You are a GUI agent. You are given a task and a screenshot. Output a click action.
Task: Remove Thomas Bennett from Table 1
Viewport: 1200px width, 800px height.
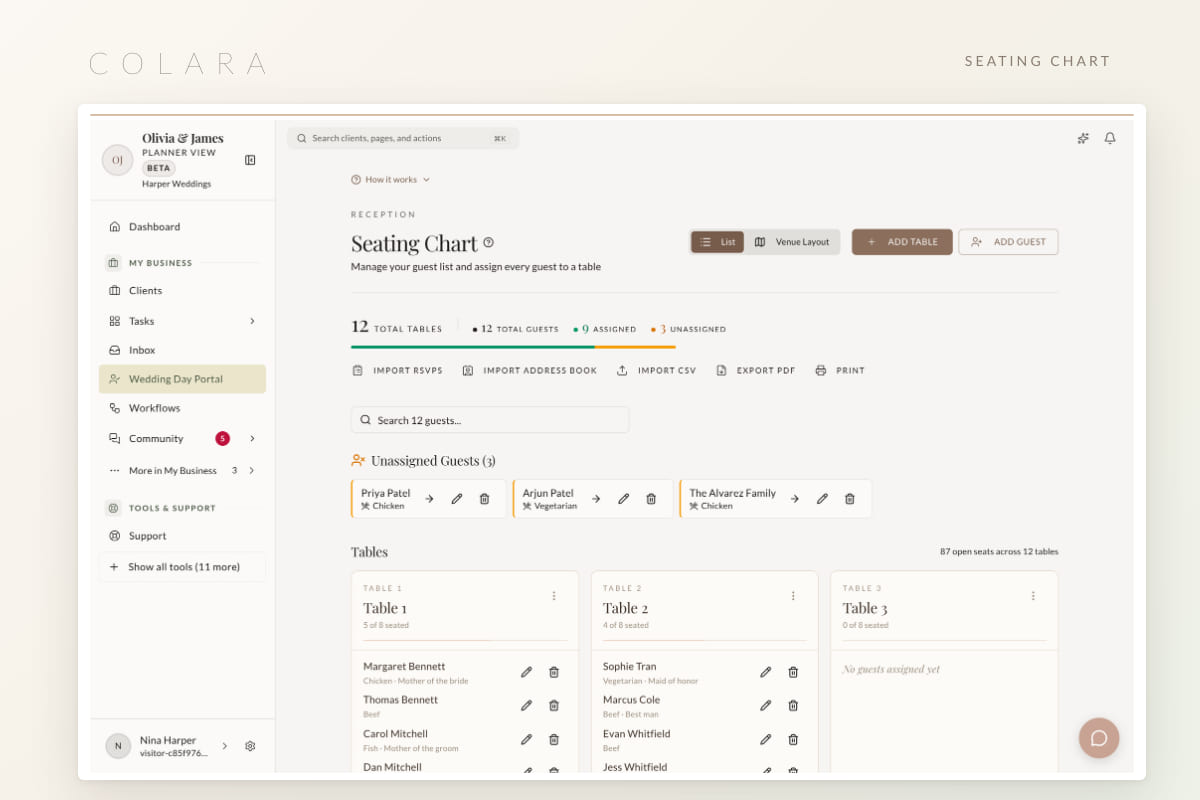pos(554,705)
